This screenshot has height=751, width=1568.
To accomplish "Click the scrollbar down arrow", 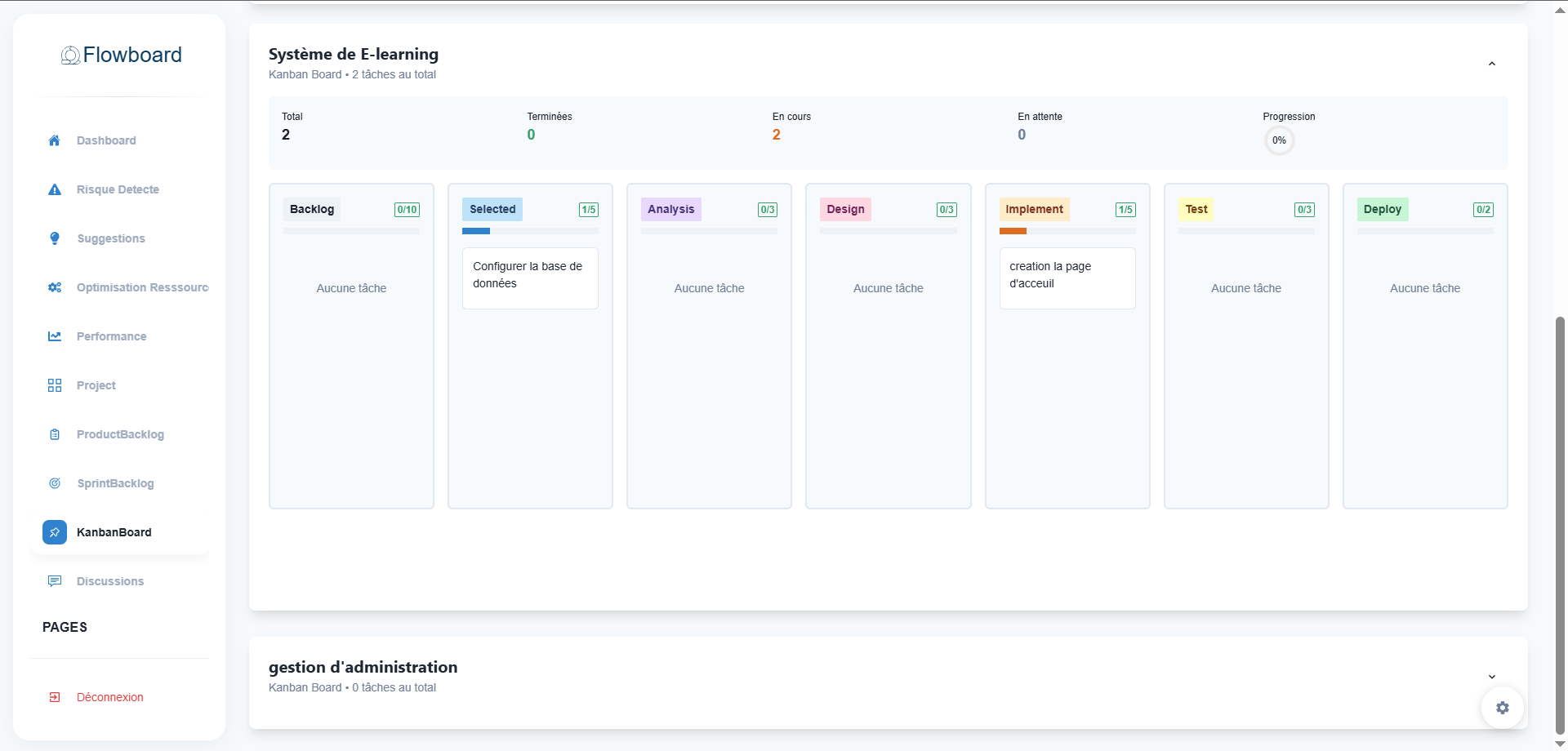I will tap(1561, 744).
